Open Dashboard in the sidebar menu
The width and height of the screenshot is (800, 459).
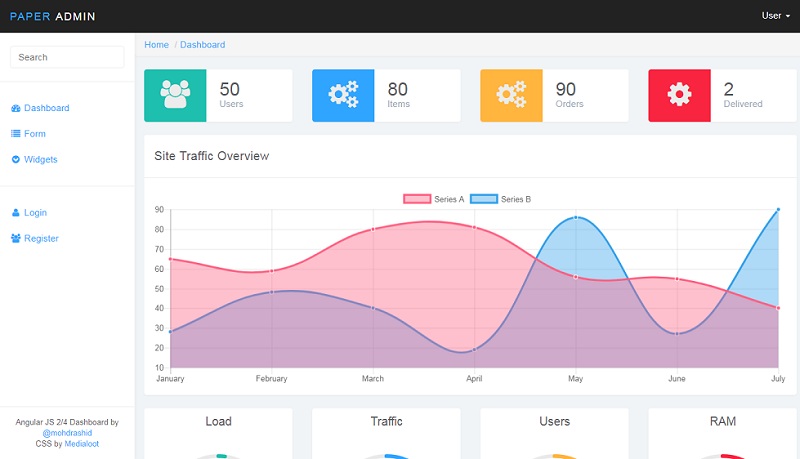(46, 108)
